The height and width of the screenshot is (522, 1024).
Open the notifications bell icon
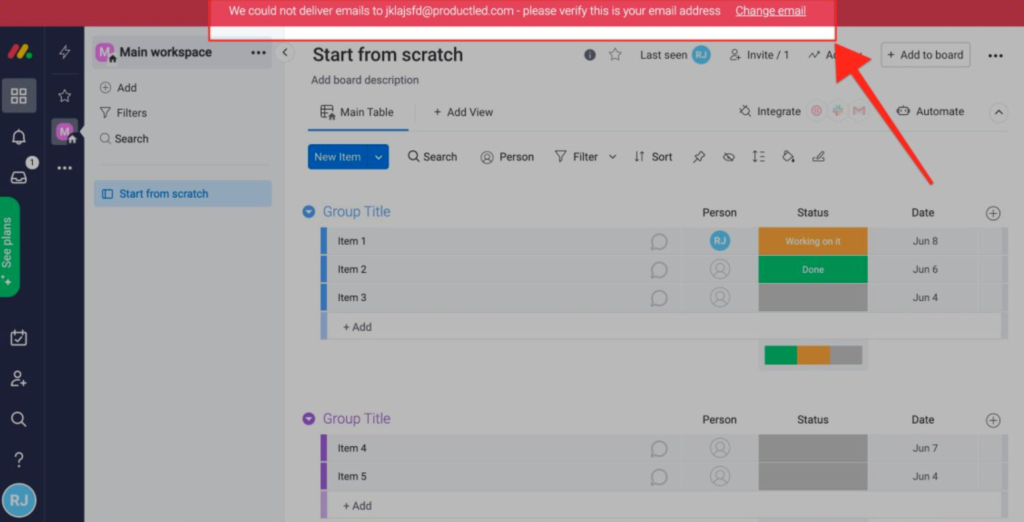click(x=18, y=137)
